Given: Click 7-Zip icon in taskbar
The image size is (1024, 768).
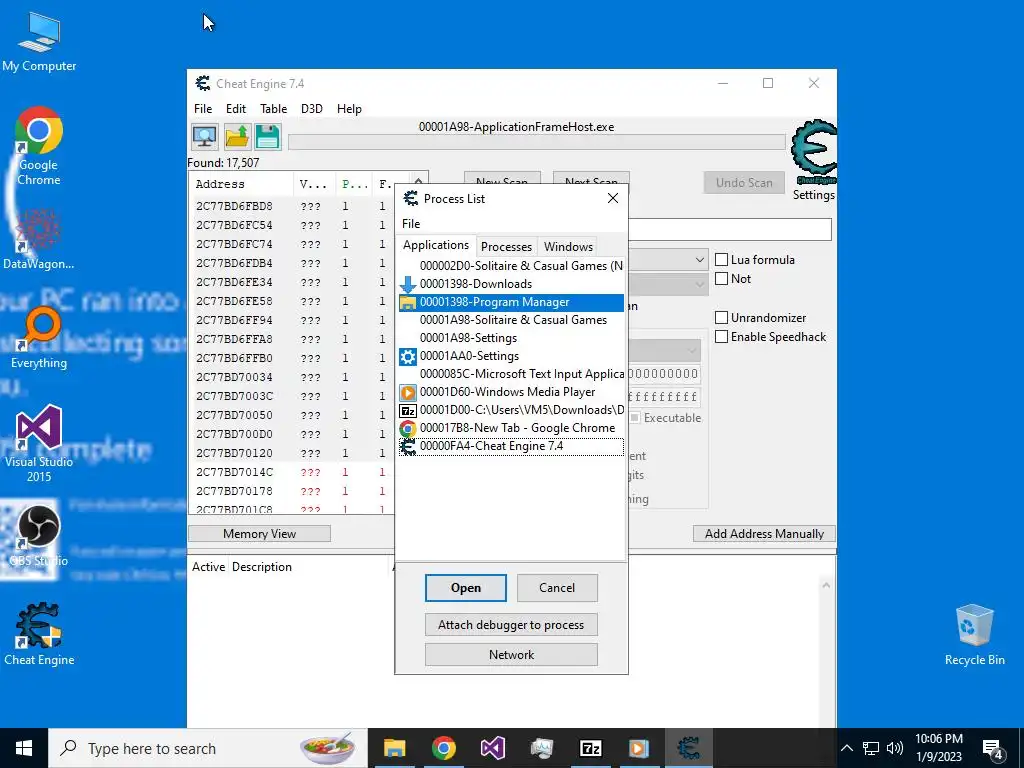Looking at the screenshot, I should 590,748.
